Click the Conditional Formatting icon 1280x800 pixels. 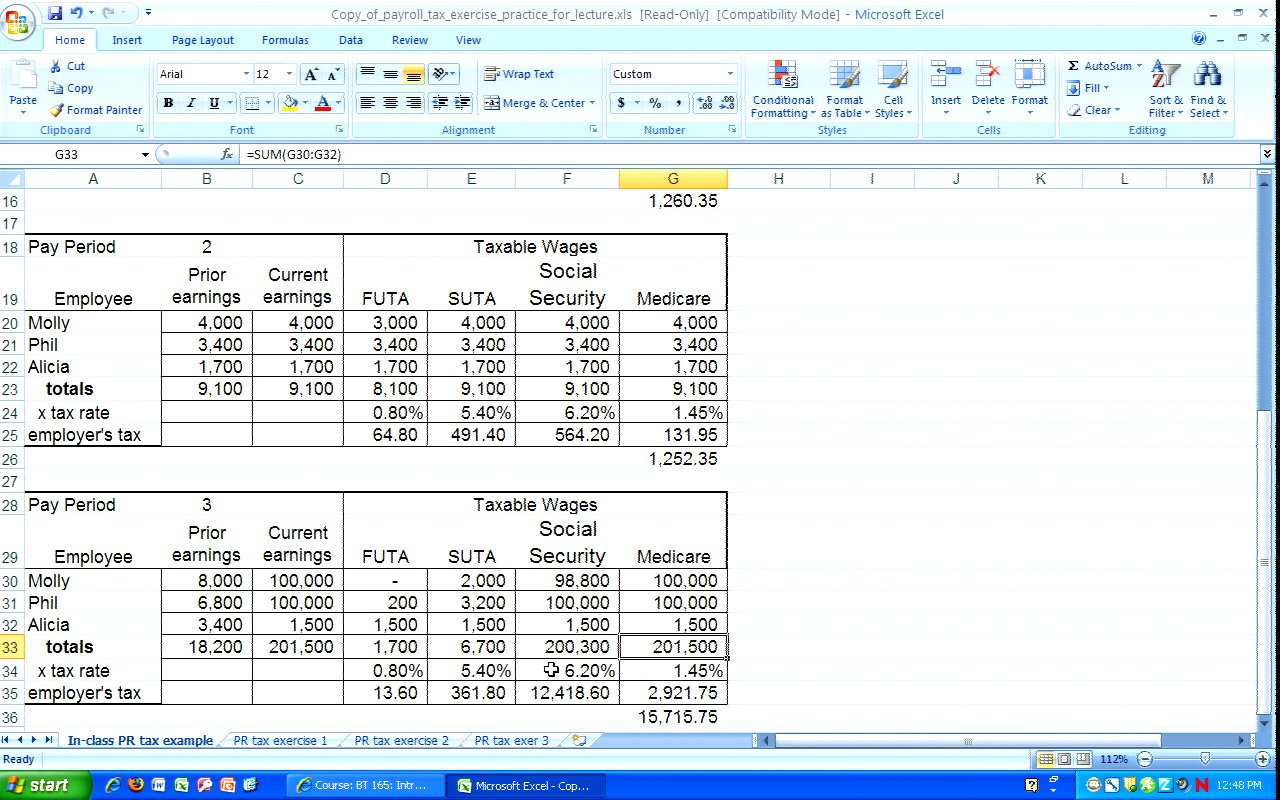pyautogui.click(x=782, y=90)
